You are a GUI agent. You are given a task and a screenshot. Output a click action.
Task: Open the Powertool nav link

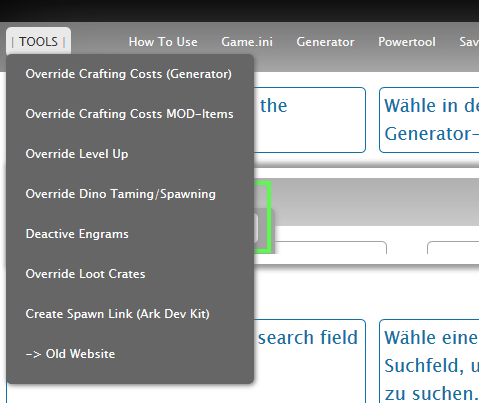coord(407,42)
